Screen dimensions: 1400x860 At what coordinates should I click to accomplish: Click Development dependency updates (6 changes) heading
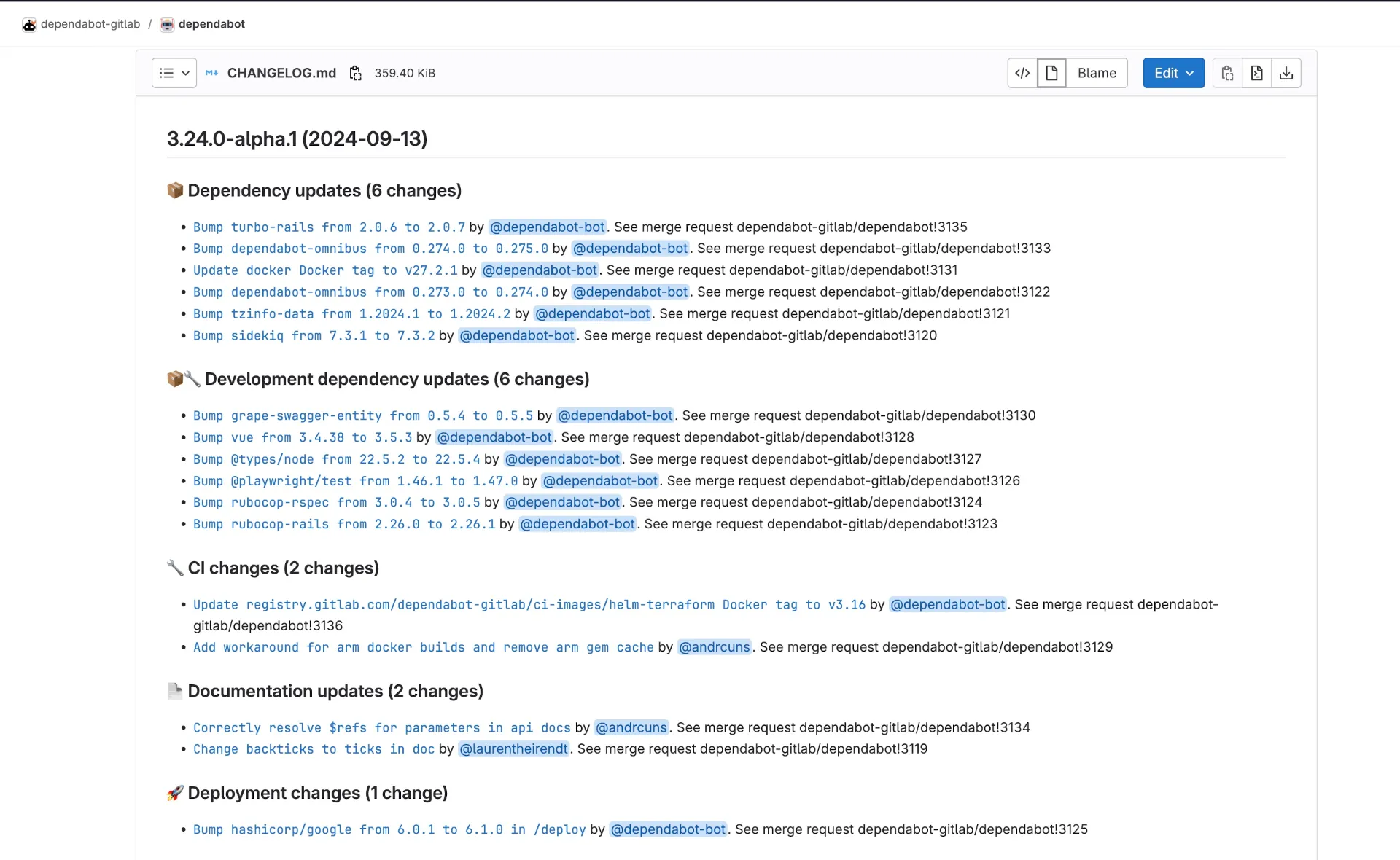click(397, 380)
